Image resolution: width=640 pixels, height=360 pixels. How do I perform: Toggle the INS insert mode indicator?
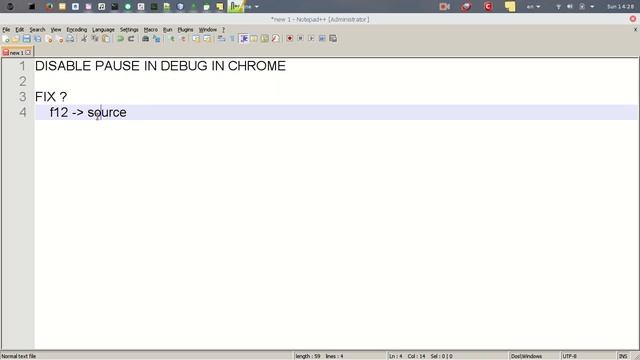pyautogui.click(x=623, y=356)
